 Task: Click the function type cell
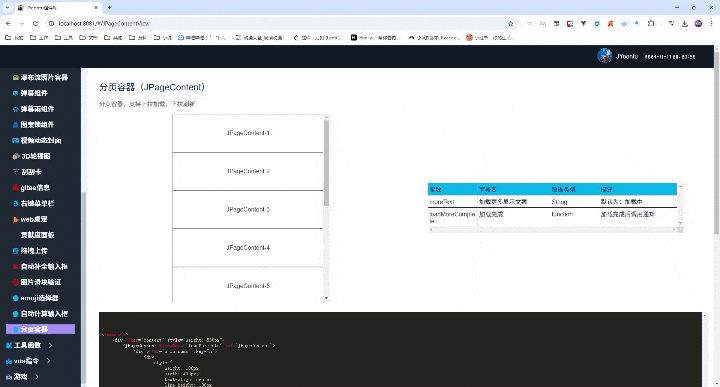(574, 217)
